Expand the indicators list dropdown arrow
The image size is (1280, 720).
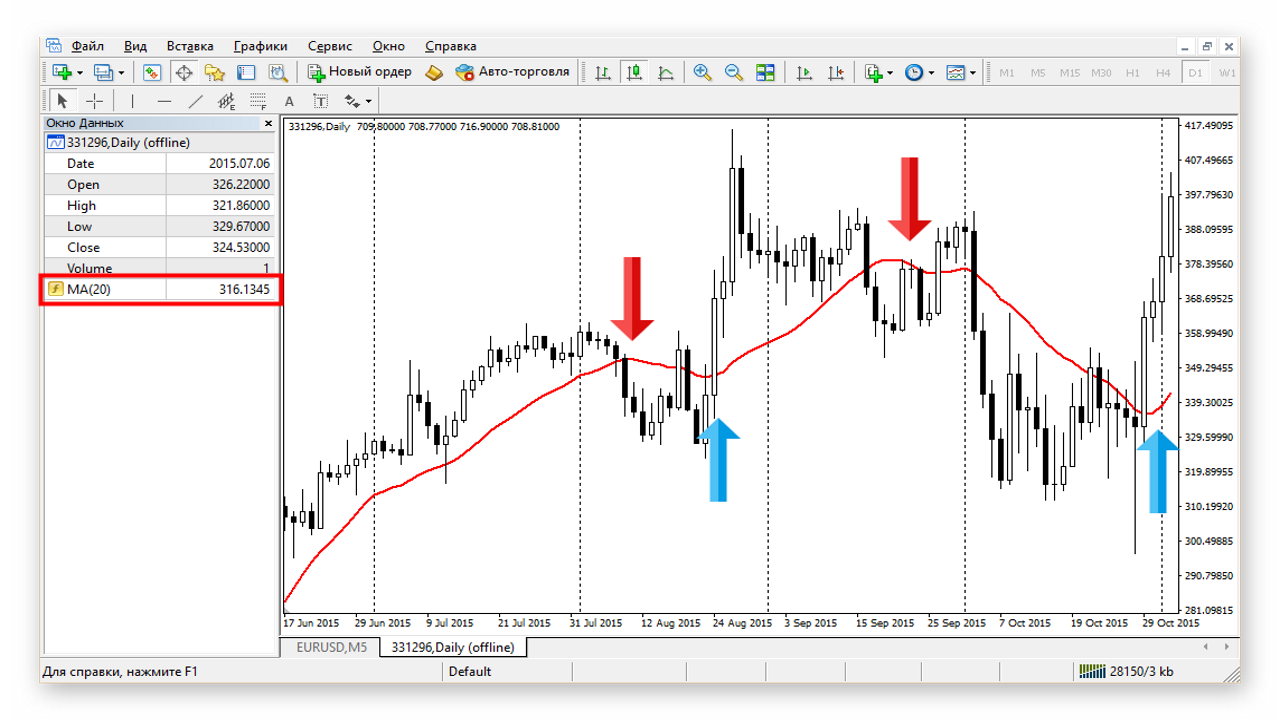[890, 73]
